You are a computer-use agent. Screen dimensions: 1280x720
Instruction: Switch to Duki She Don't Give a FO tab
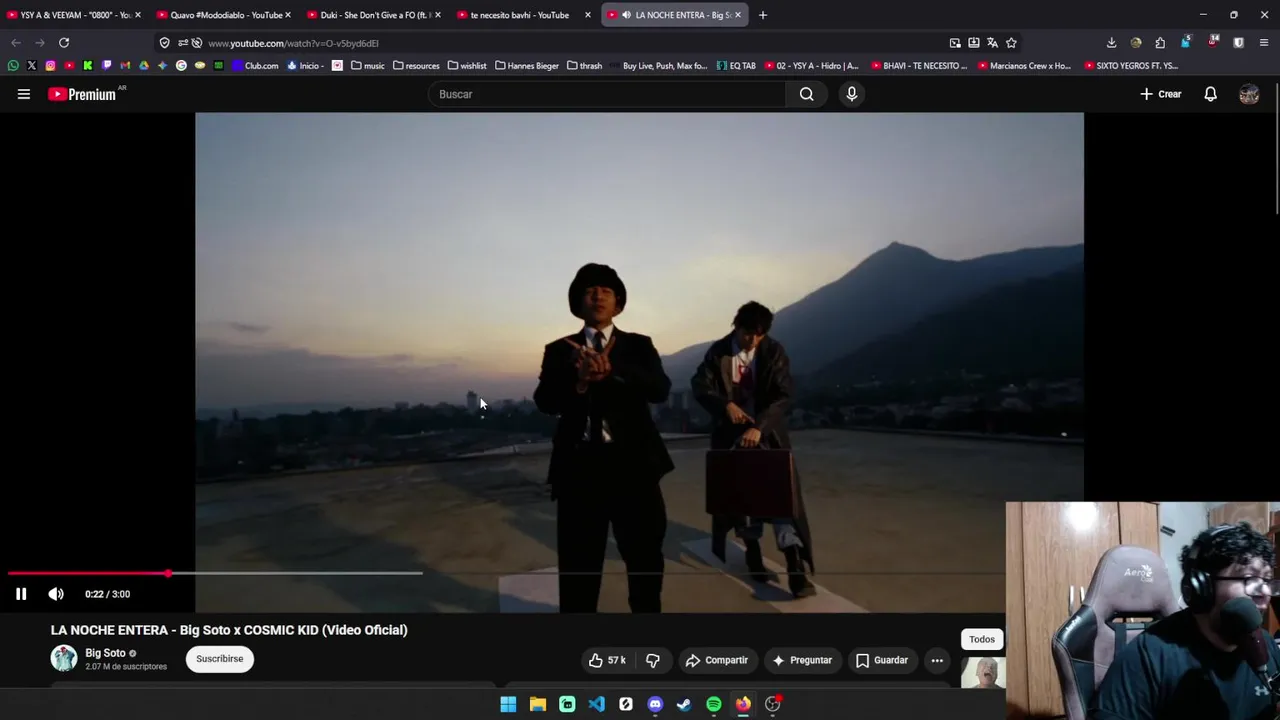(x=375, y=15)
